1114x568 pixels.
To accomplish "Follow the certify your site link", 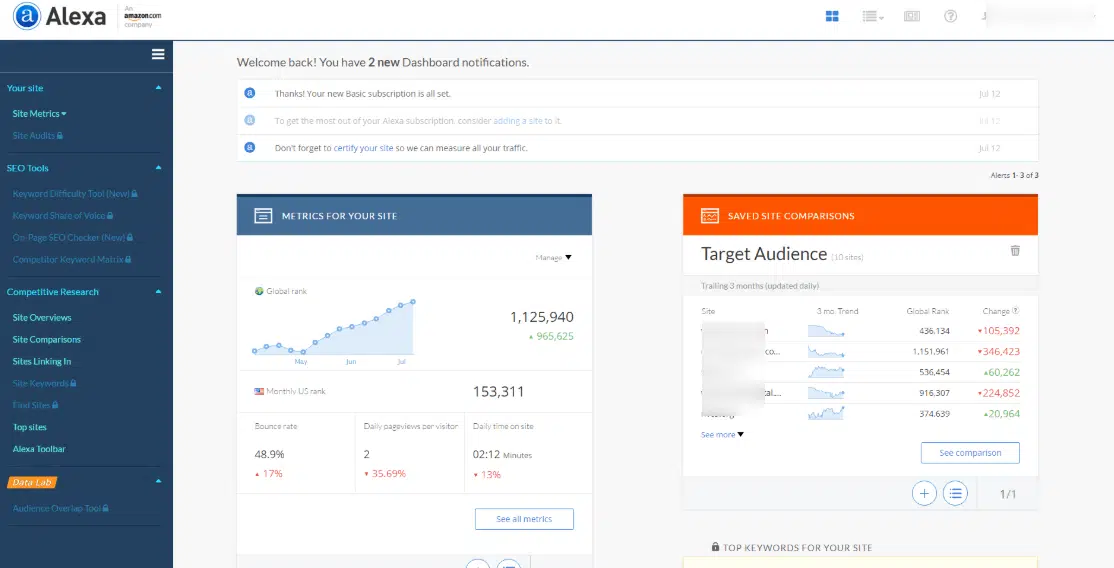I will click(363, 148).
